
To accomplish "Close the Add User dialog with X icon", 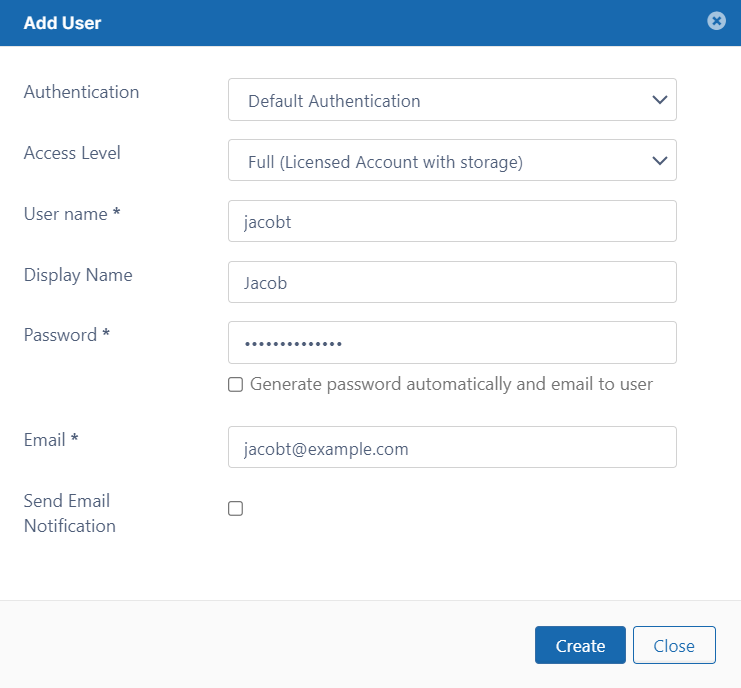I will 716,21.
